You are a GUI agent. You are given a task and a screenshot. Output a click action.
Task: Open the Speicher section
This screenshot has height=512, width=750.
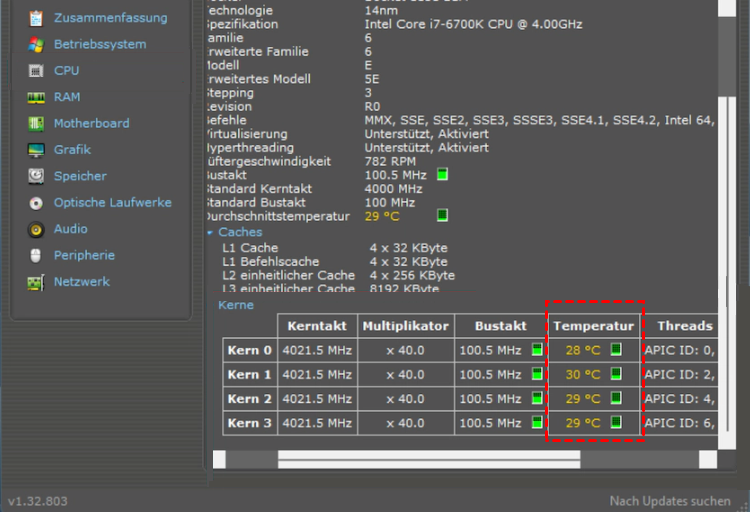(x=80, y=176)
